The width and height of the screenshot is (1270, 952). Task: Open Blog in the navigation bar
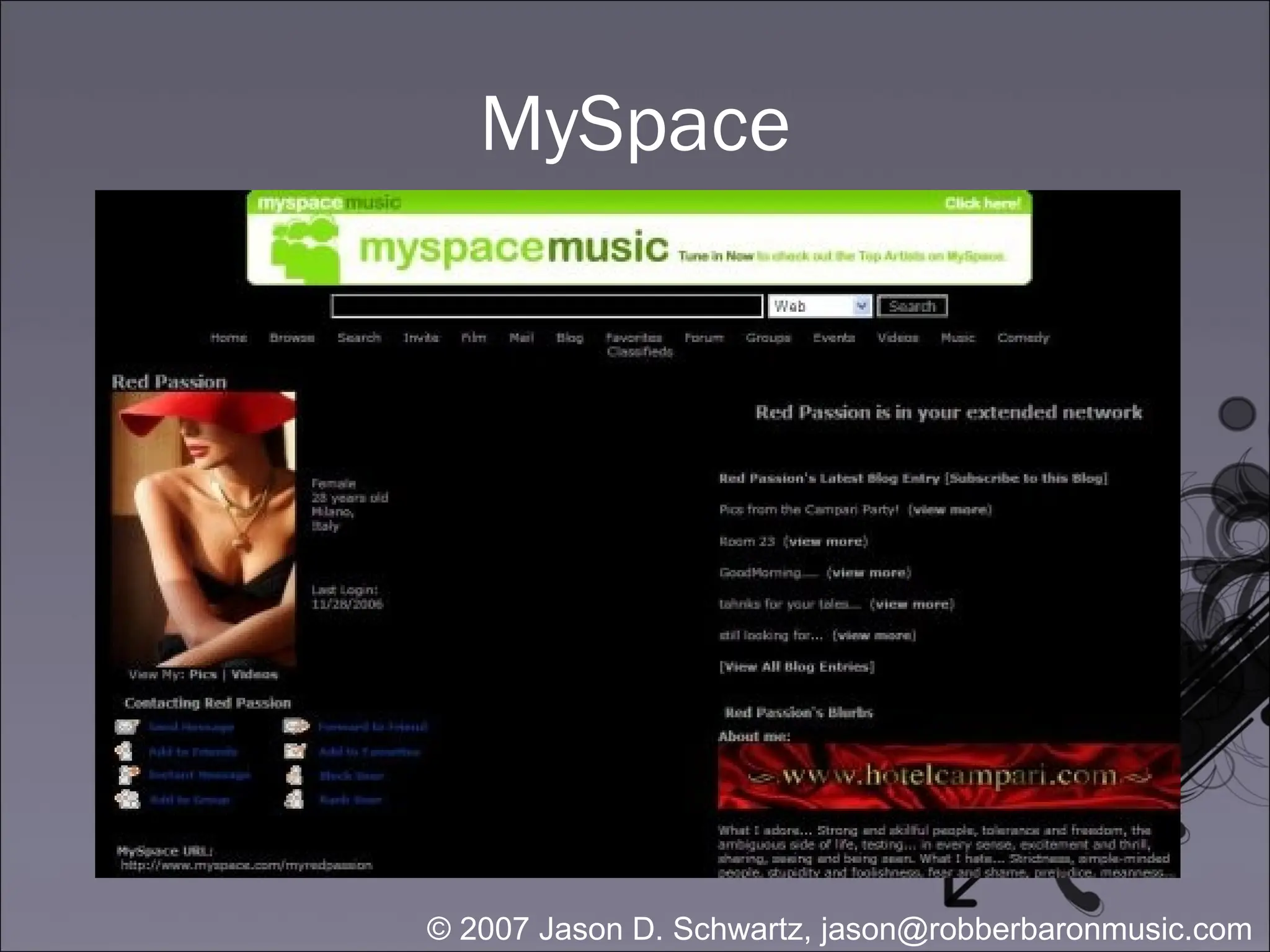pos(569,338)
